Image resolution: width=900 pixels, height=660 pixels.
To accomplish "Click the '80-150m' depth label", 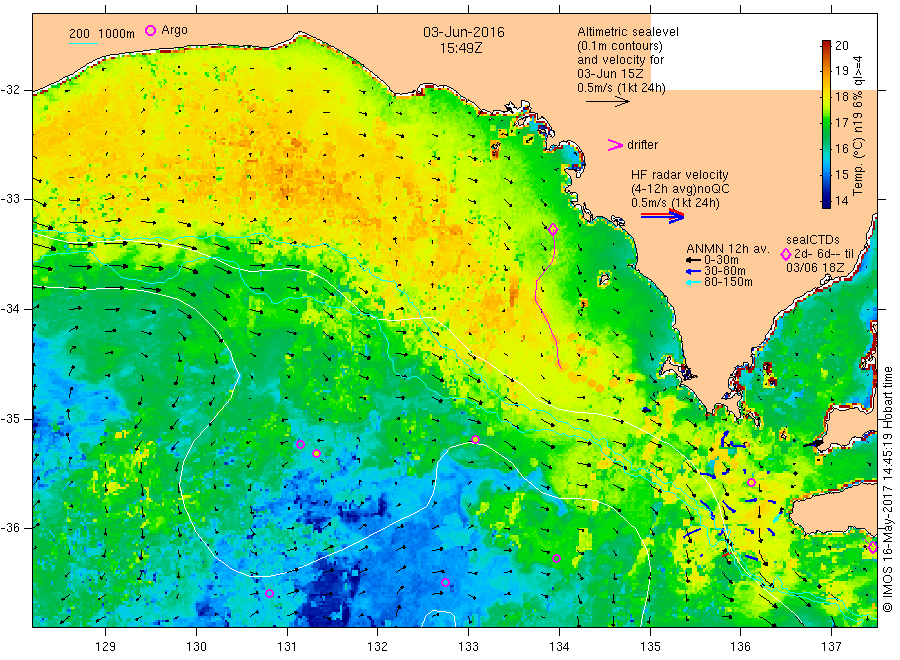I will tap(728, 282).
